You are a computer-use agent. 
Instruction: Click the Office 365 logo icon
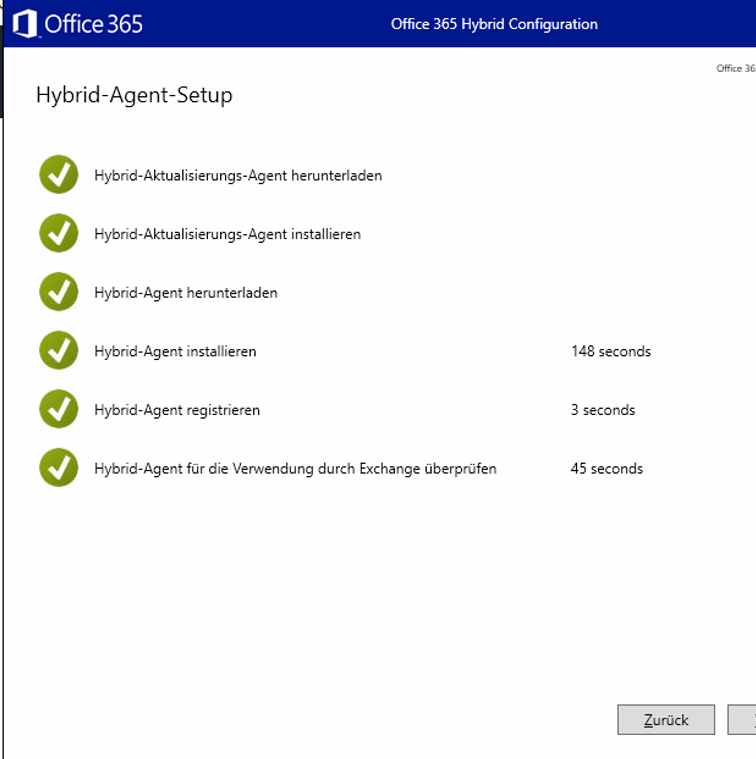tap(25, 24)
